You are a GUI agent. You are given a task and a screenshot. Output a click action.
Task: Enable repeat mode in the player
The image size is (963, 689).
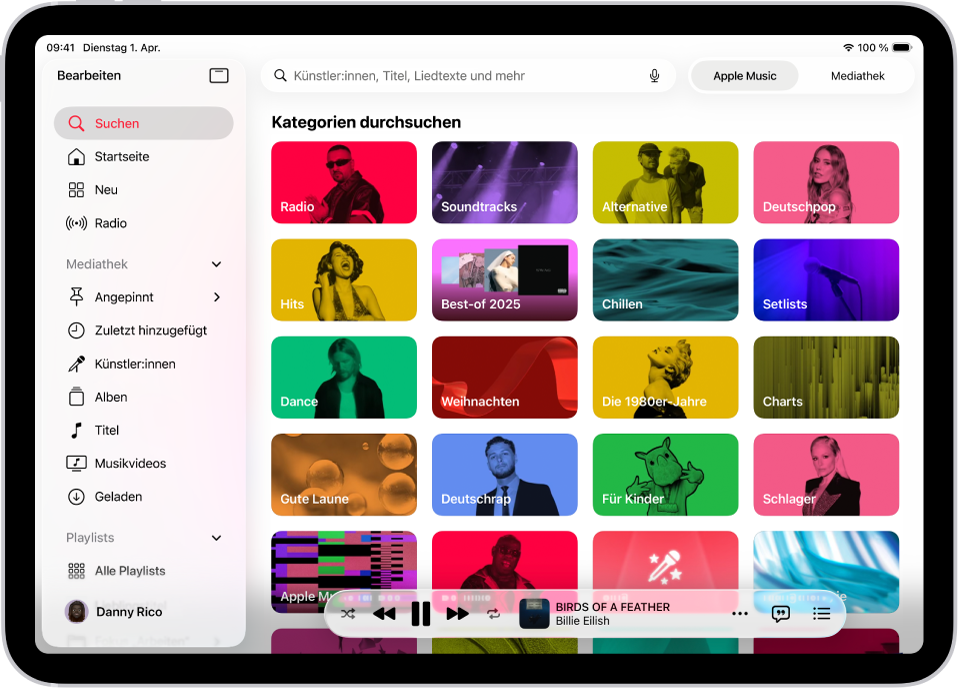(494, 614)
